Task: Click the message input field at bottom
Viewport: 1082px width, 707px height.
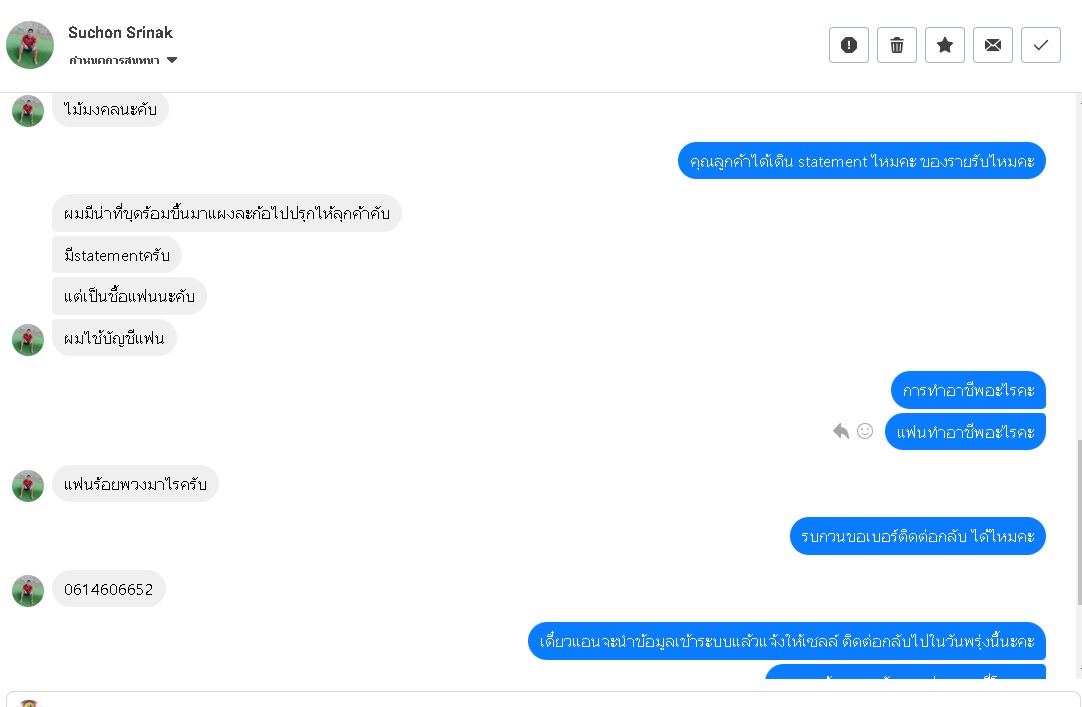Action: pyautogui.click(x=540, y=699)
